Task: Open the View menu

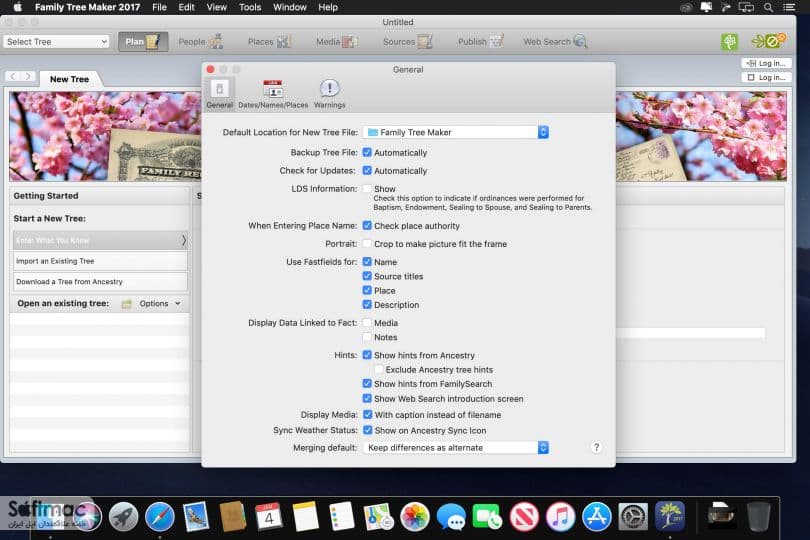Action: click(216, 7)
